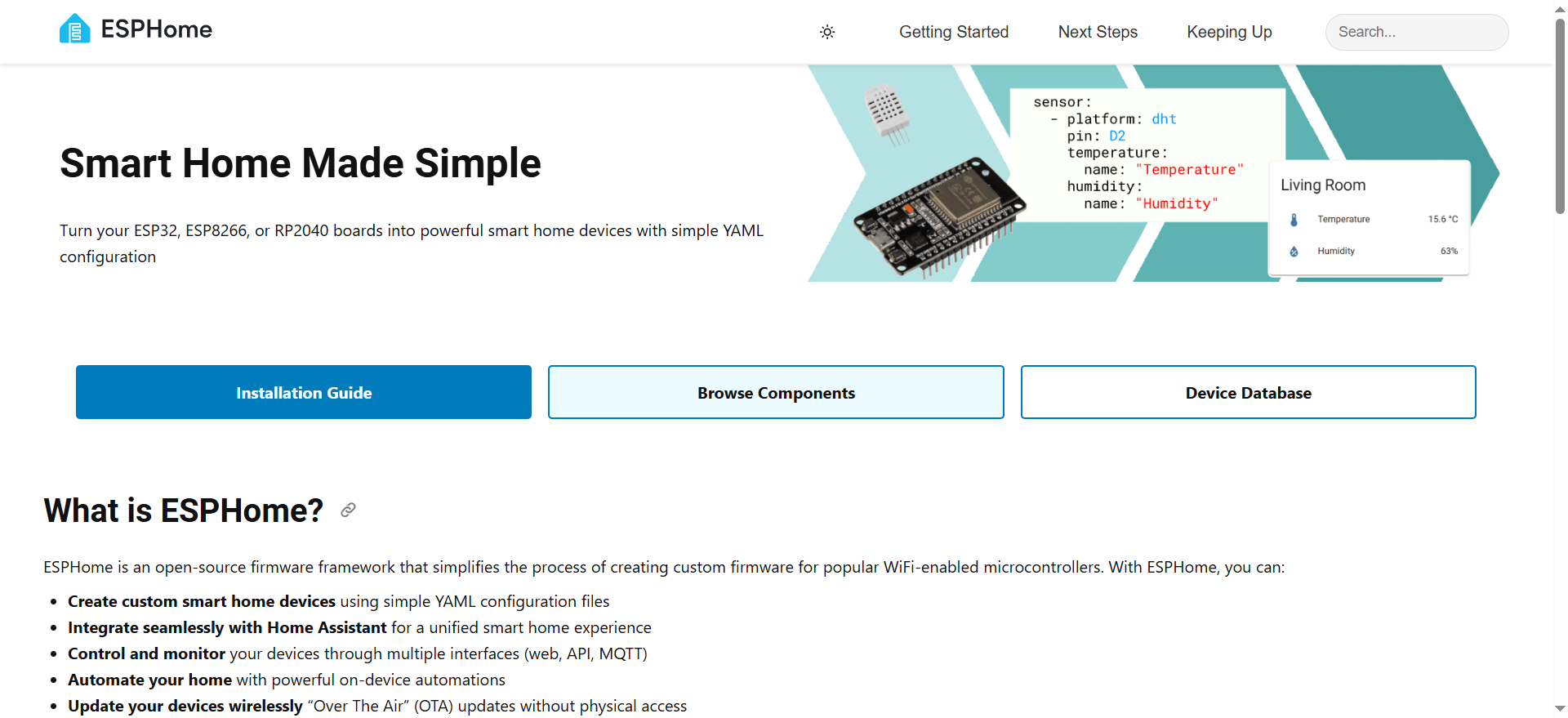Focus the Search input field
Screen dimensions: 1568x718
coord(1416,32)
